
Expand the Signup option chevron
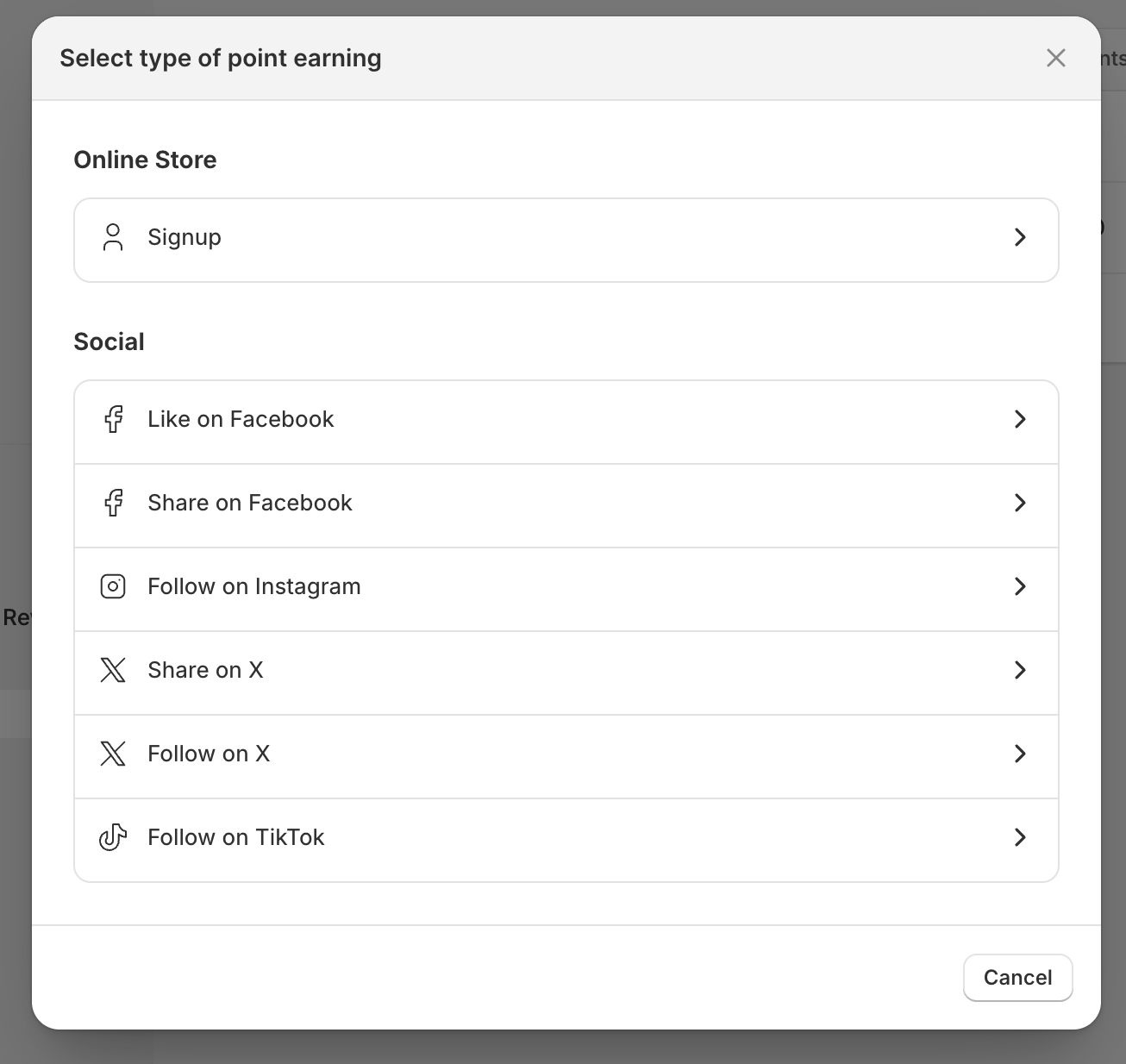point(1020,237)
